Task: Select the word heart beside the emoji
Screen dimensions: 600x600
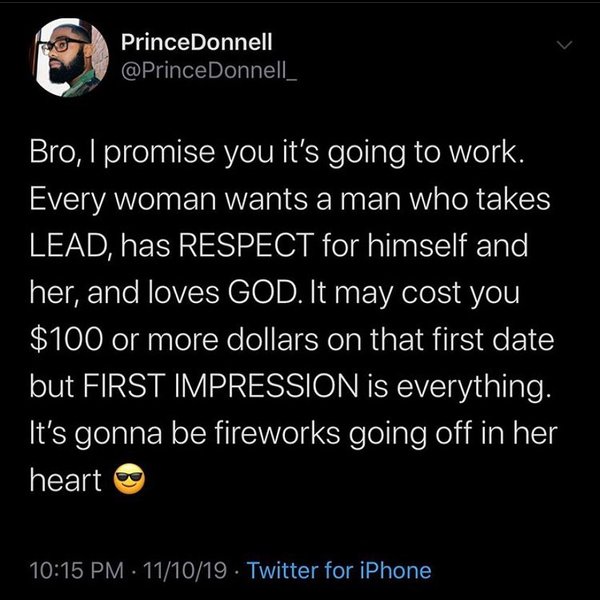Action: click(66, 480)
